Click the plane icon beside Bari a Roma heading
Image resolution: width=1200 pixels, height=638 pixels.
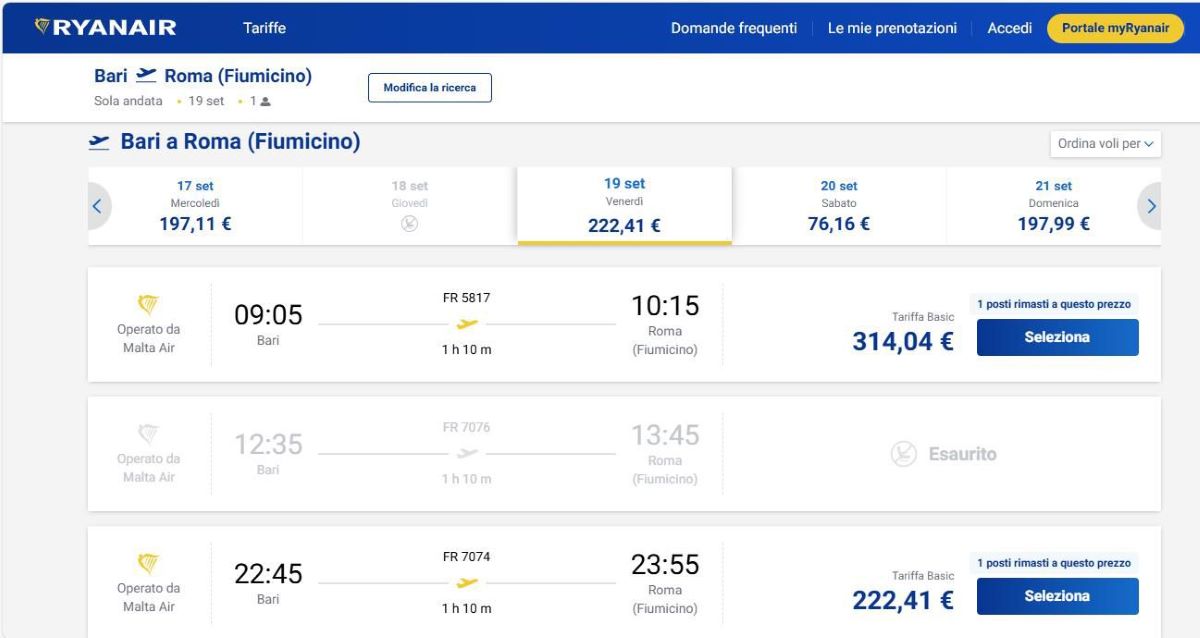(x=99, y=143)
